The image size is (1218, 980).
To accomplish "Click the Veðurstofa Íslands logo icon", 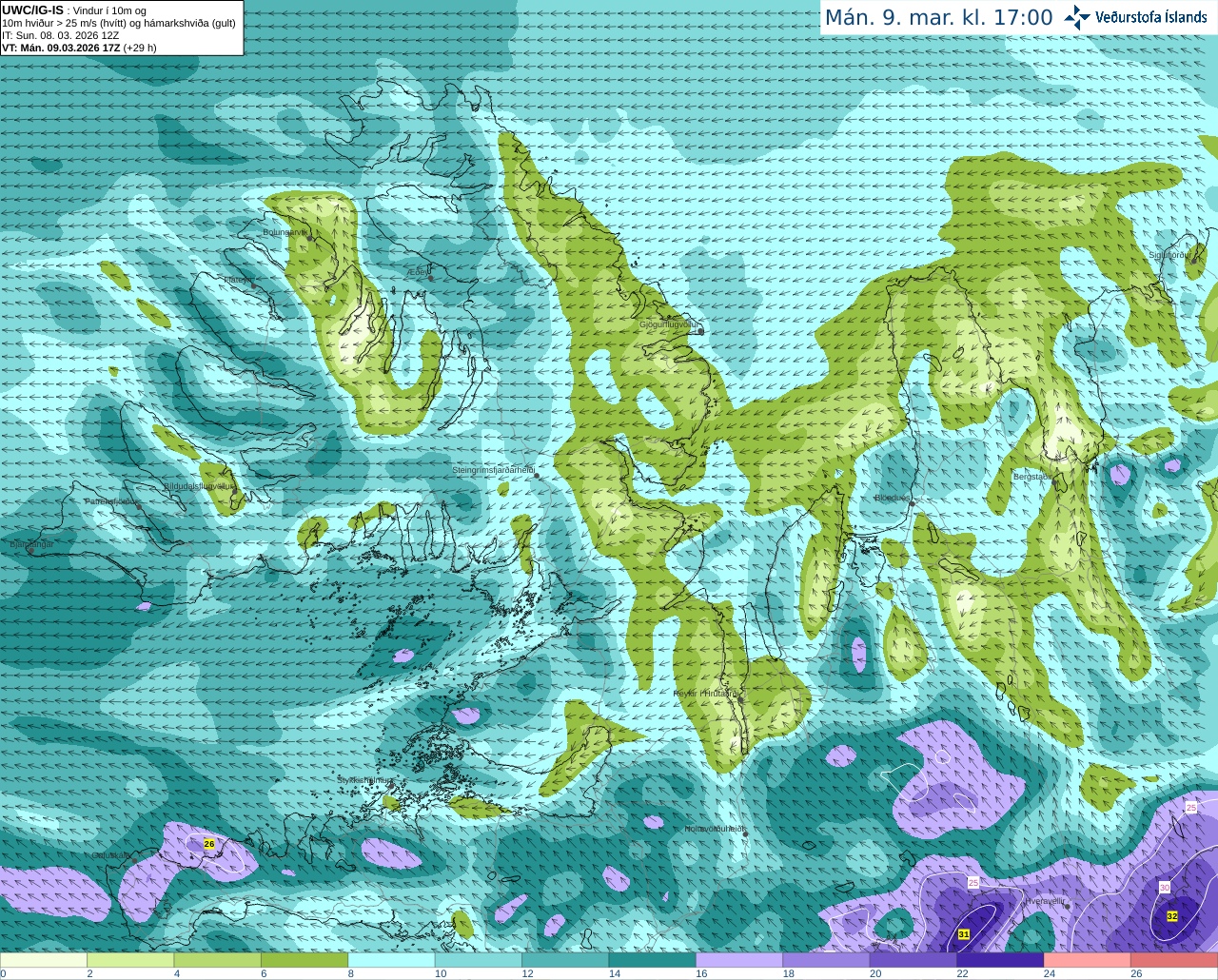I will [1077, 17].
